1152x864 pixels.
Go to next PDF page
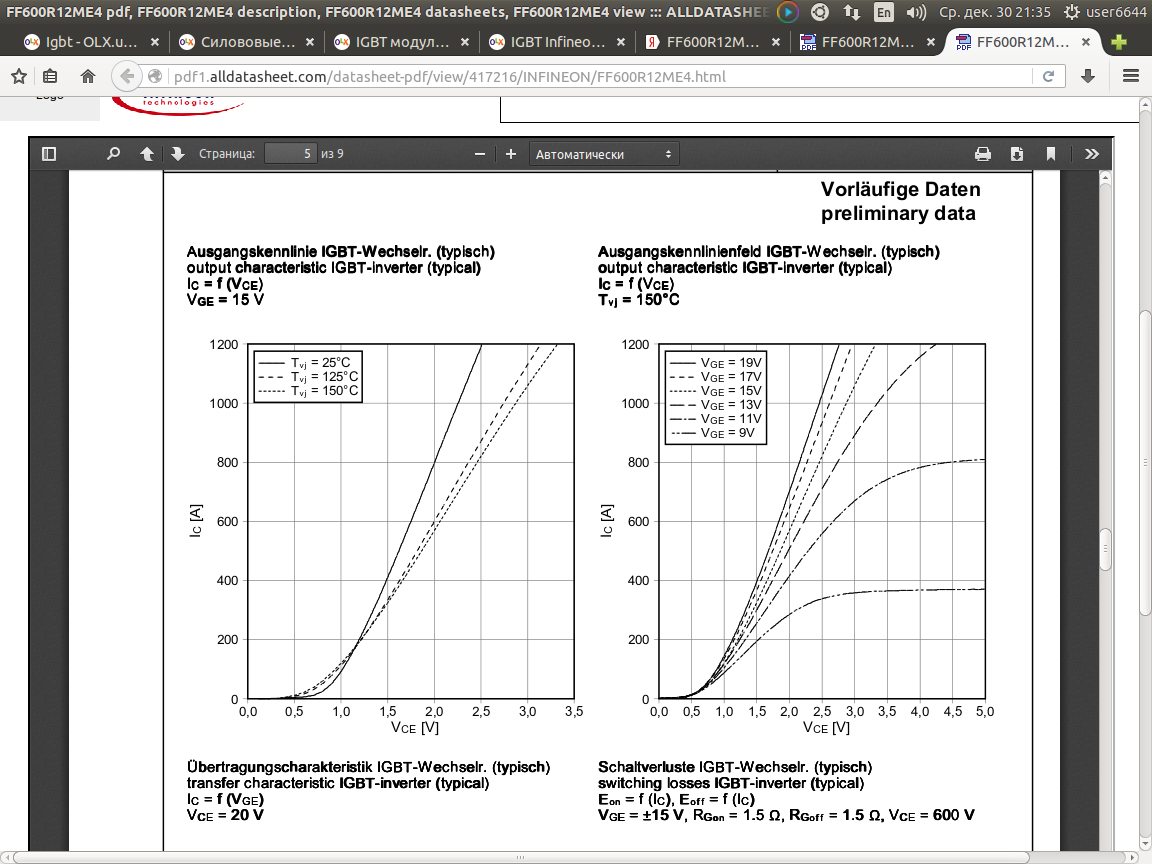pyautogui.click(x=178, y=154)
